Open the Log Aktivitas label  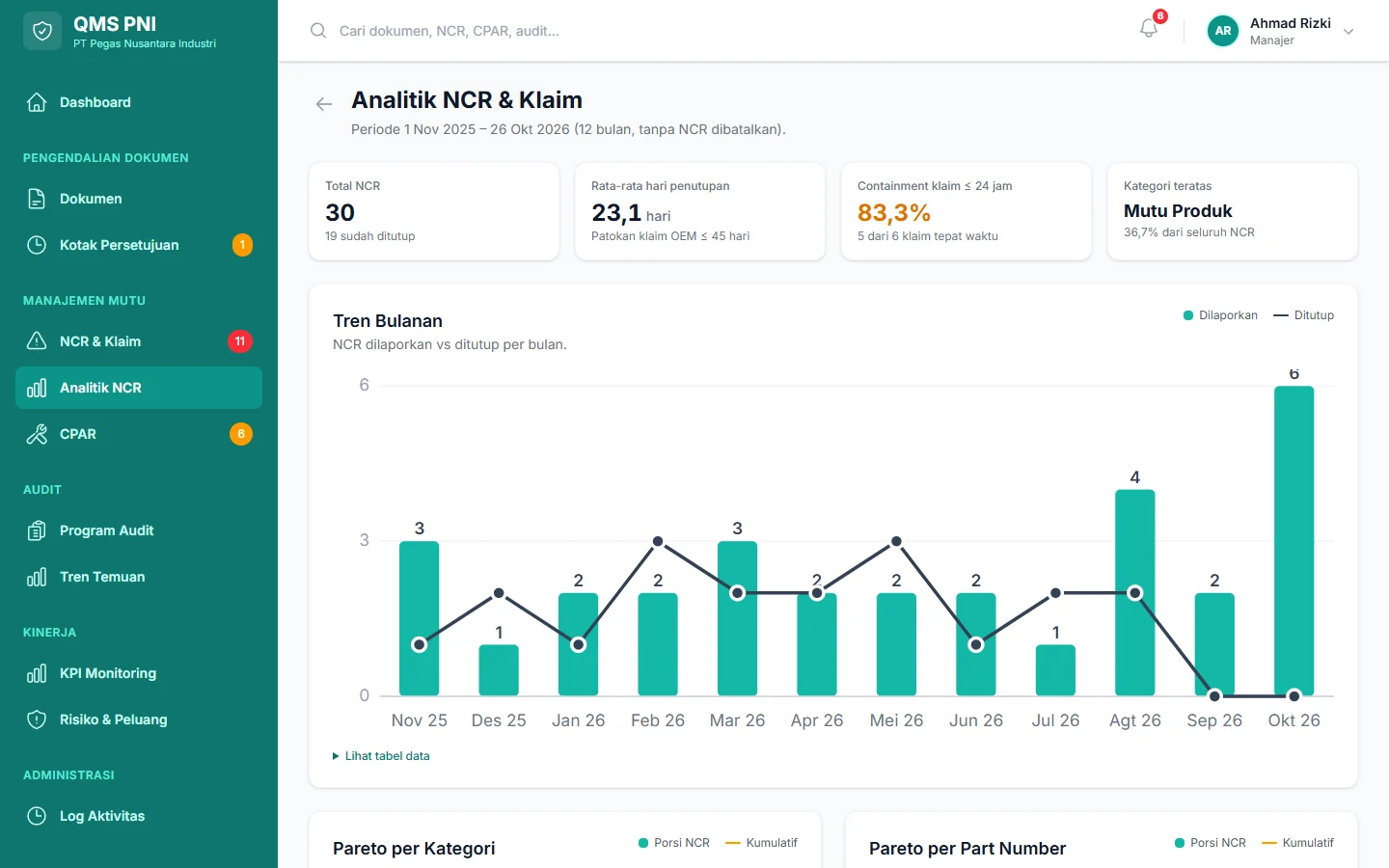coord(102,816)
